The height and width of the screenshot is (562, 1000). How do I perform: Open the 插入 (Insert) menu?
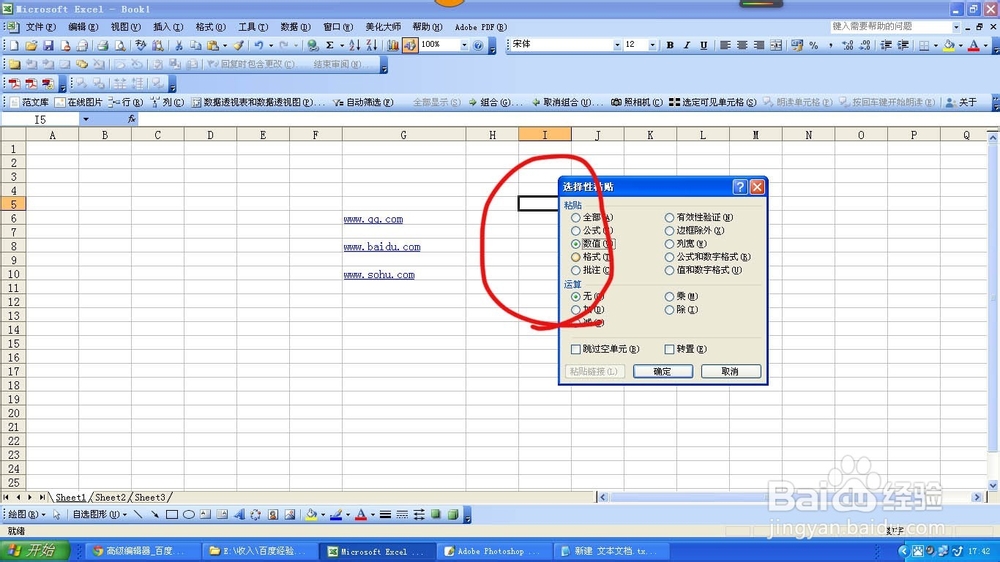pyautogui.click(x=168, y=27)
